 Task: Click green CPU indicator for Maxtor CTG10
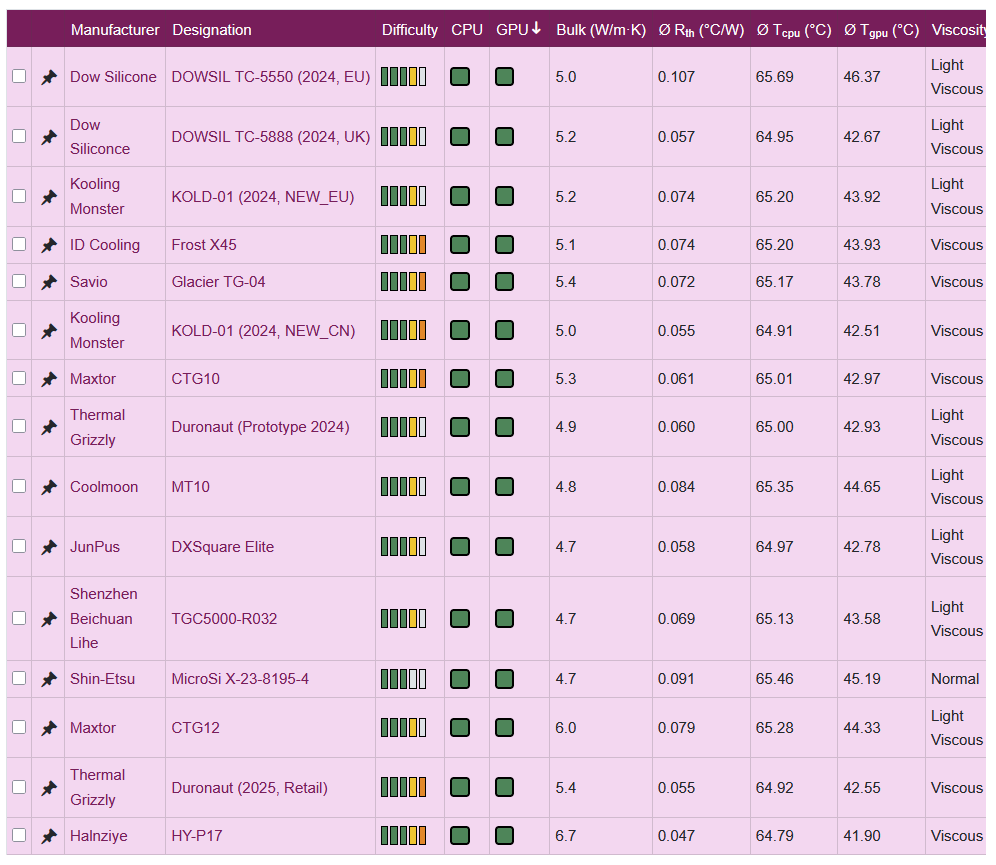click(460, 379)
